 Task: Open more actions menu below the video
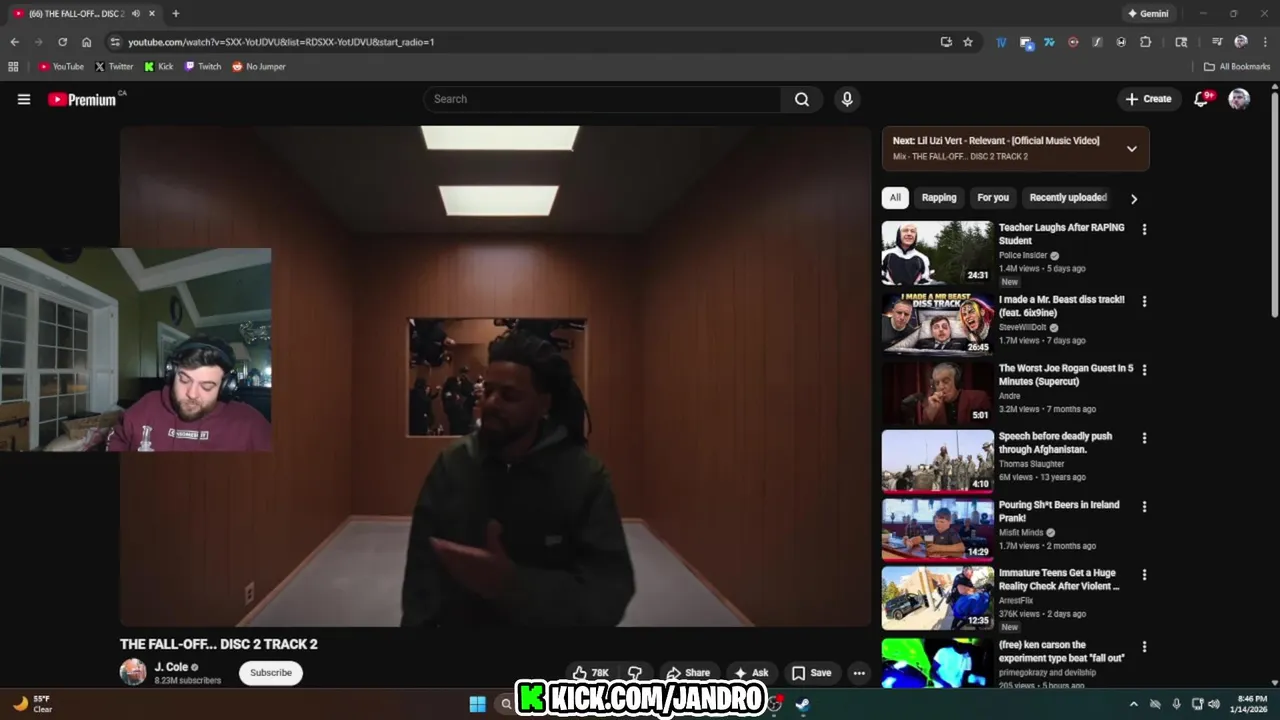(x=859, y=673)
